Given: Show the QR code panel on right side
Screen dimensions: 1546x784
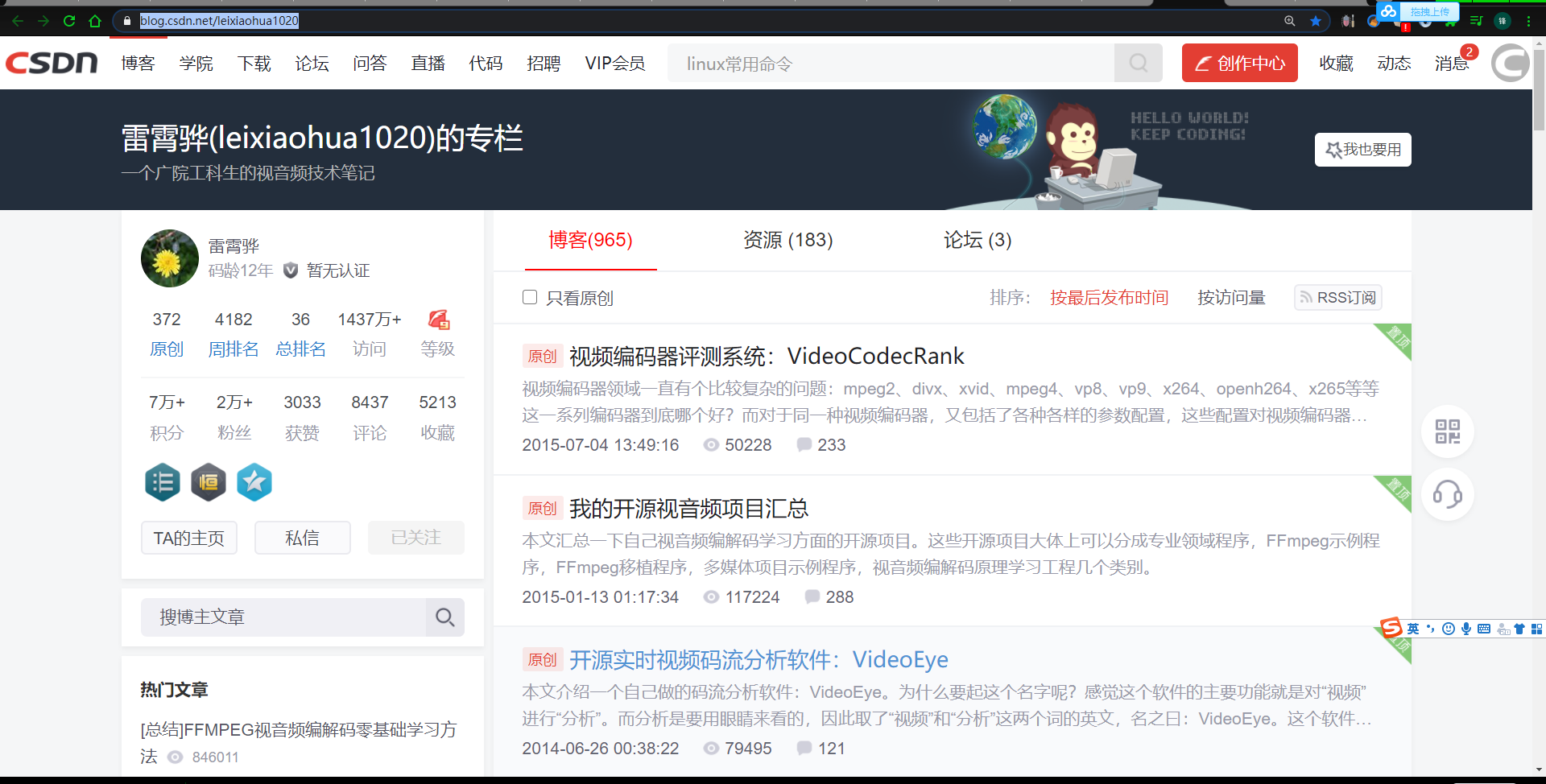Looking at the screenshot, I should tap(1447, 431).
